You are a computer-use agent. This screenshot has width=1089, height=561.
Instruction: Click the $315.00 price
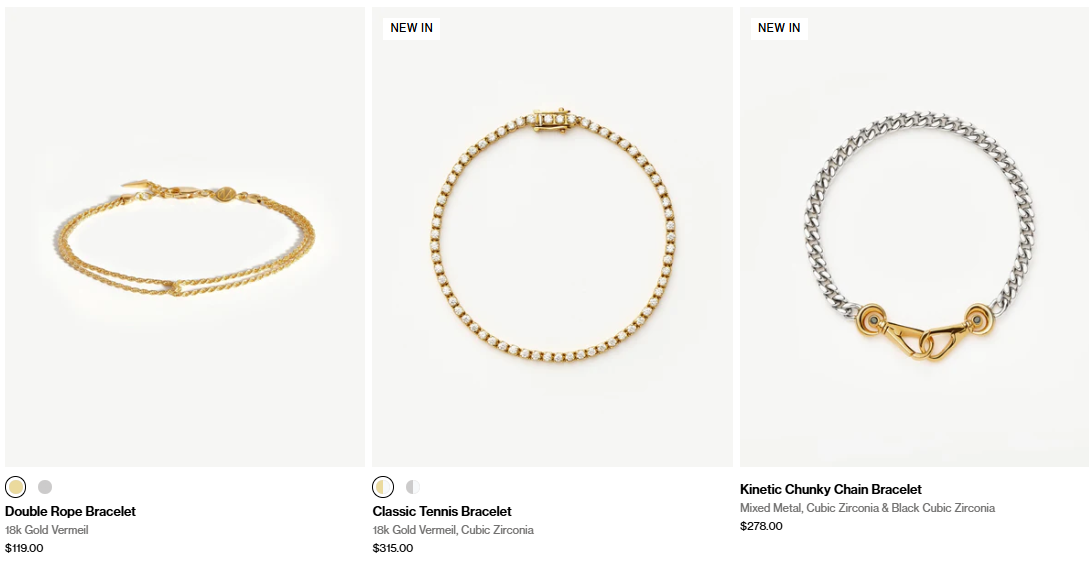[392, 548]
